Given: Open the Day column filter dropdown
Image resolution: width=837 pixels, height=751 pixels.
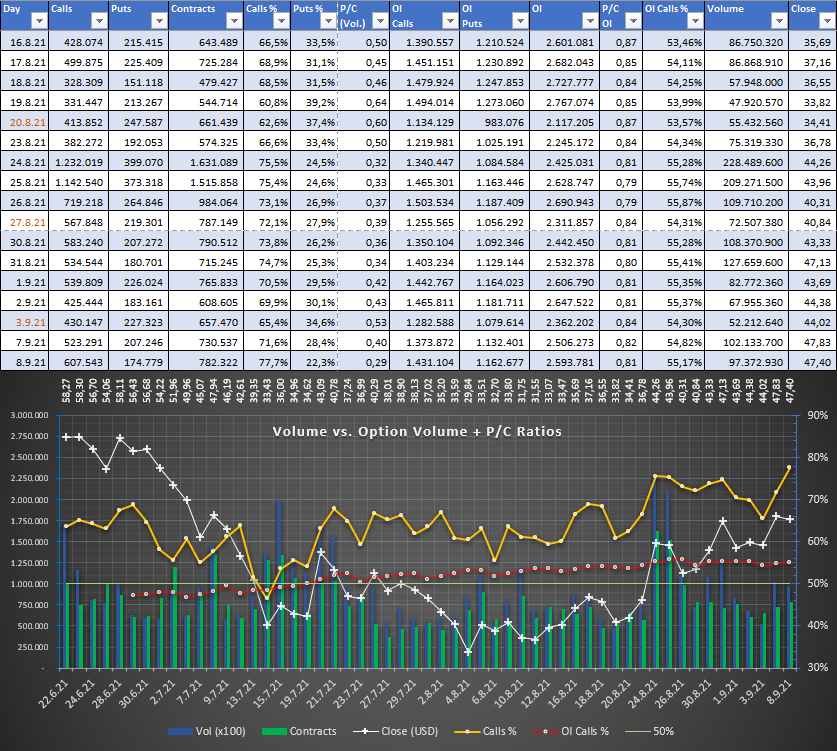Looking at the screenshot, I should [x=40, y=21].
